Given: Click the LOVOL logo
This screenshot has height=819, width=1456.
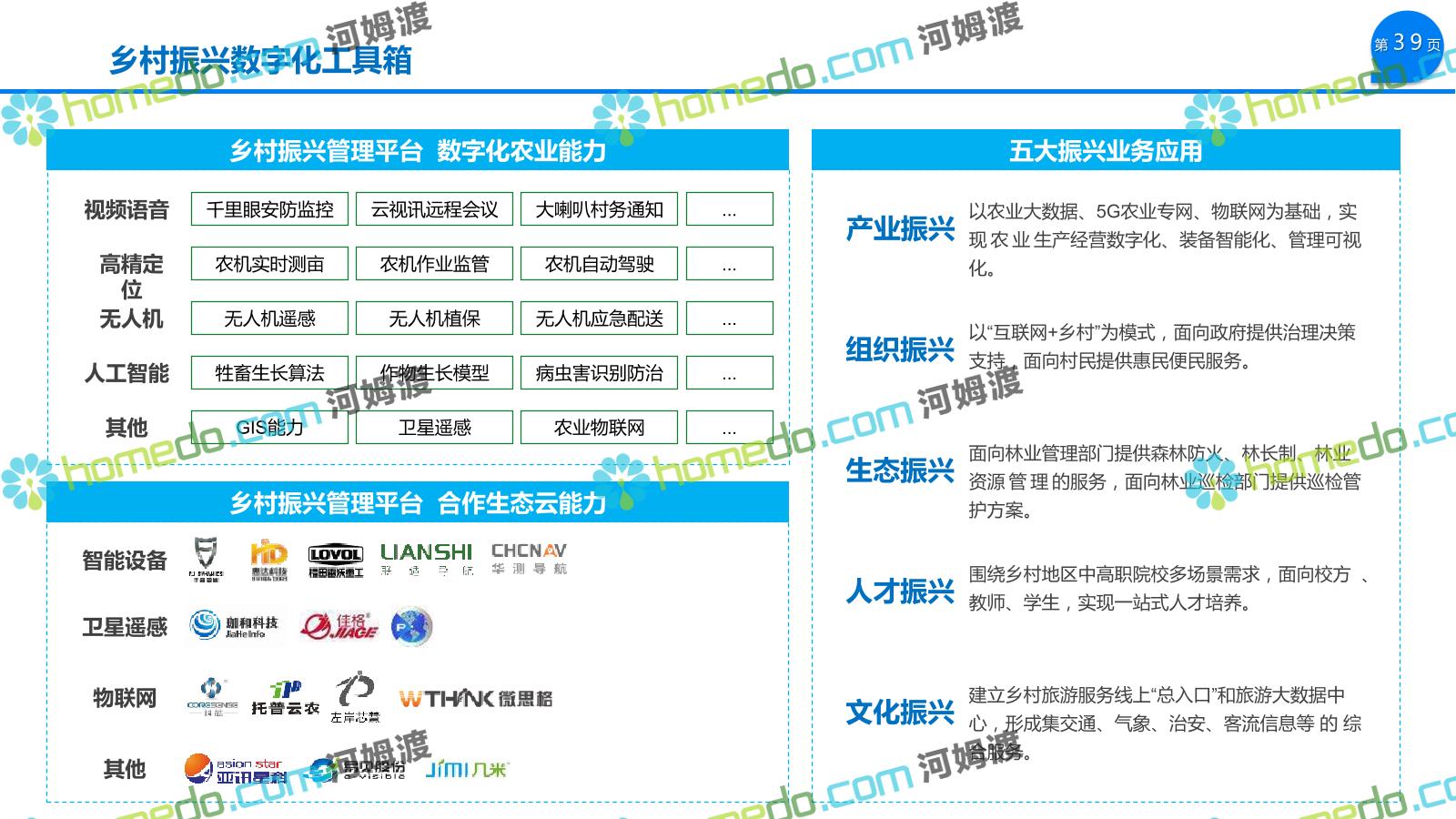Looking at the screenshot, I should coord(336,559).
